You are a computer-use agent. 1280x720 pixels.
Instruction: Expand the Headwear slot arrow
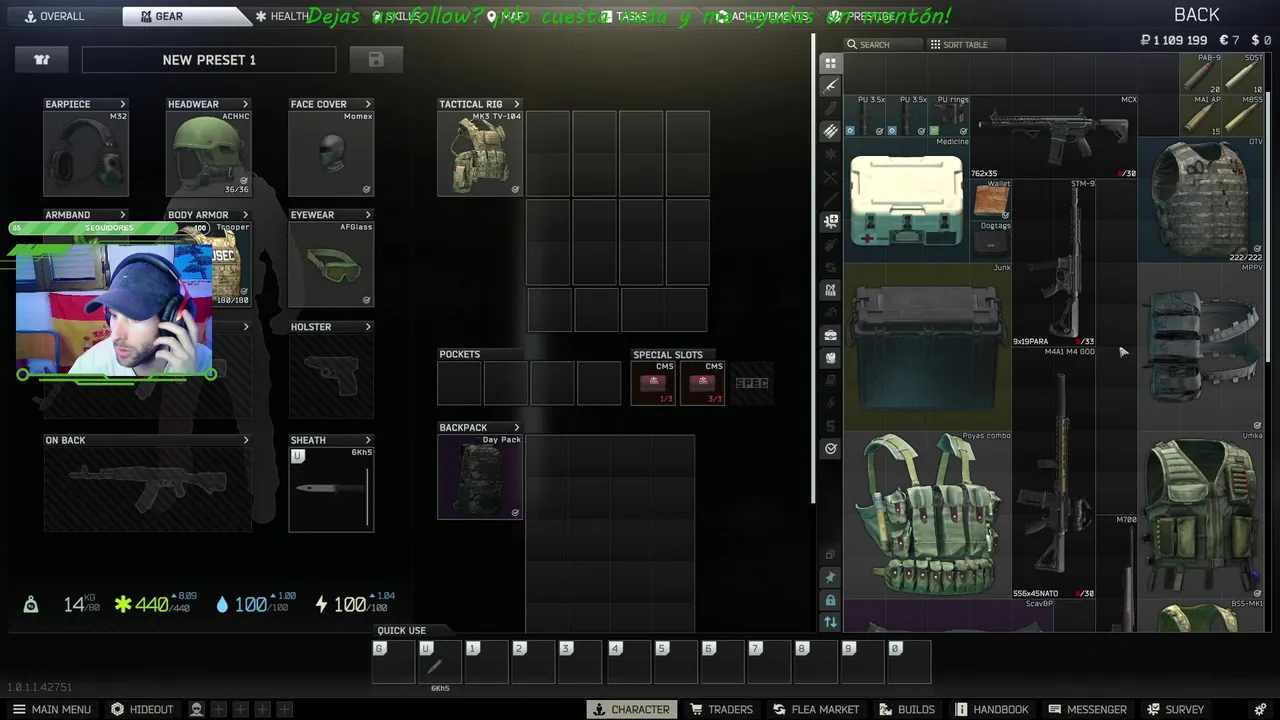245,104
